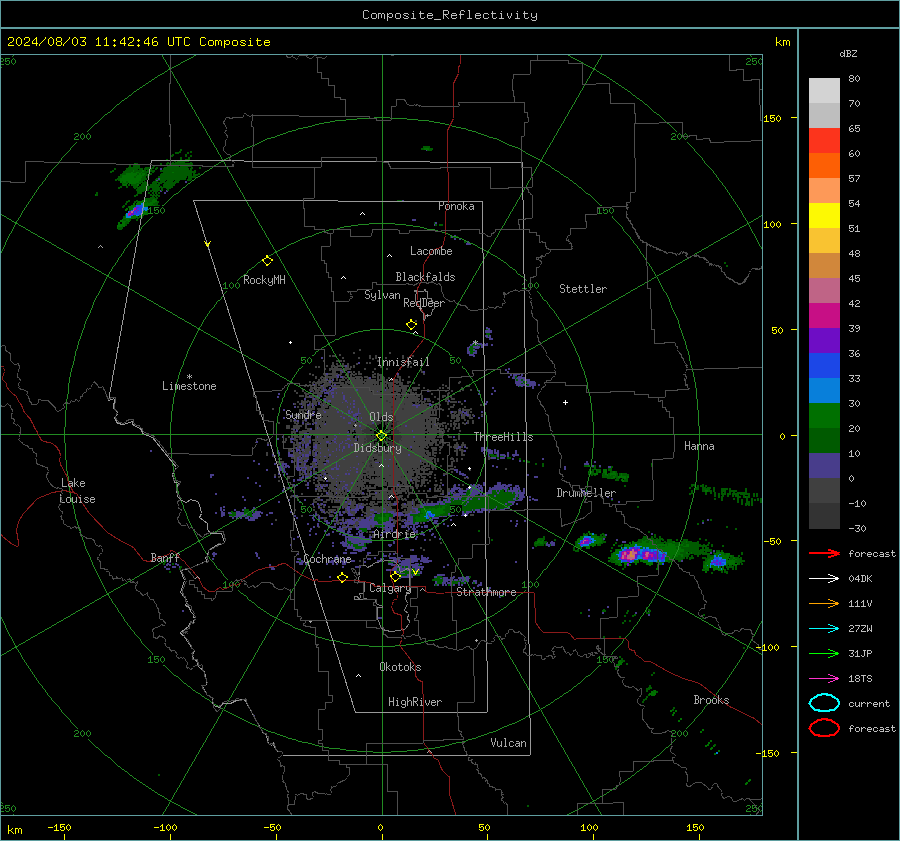Click the Blackfalds label
This screenshot has height=841, width=900.
tap(425, 277)
